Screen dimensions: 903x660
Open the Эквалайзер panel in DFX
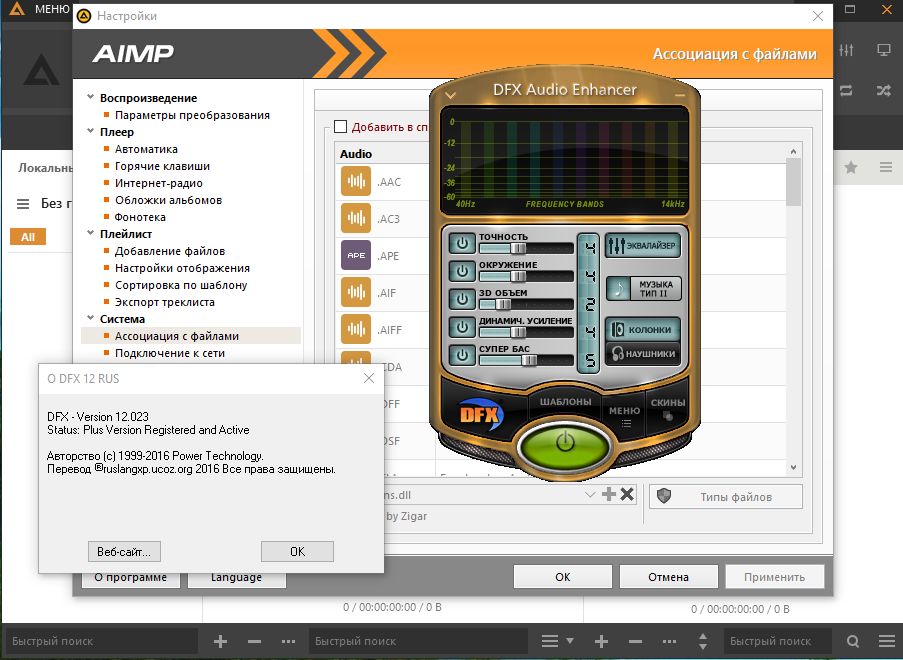pos(643,245)
